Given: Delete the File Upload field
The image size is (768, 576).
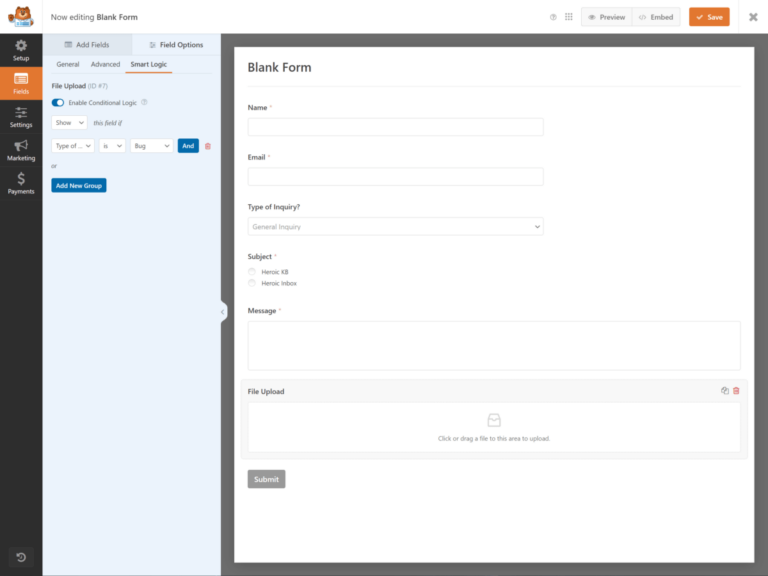Looking at the screenshot, I should click(x=737, y=391).
